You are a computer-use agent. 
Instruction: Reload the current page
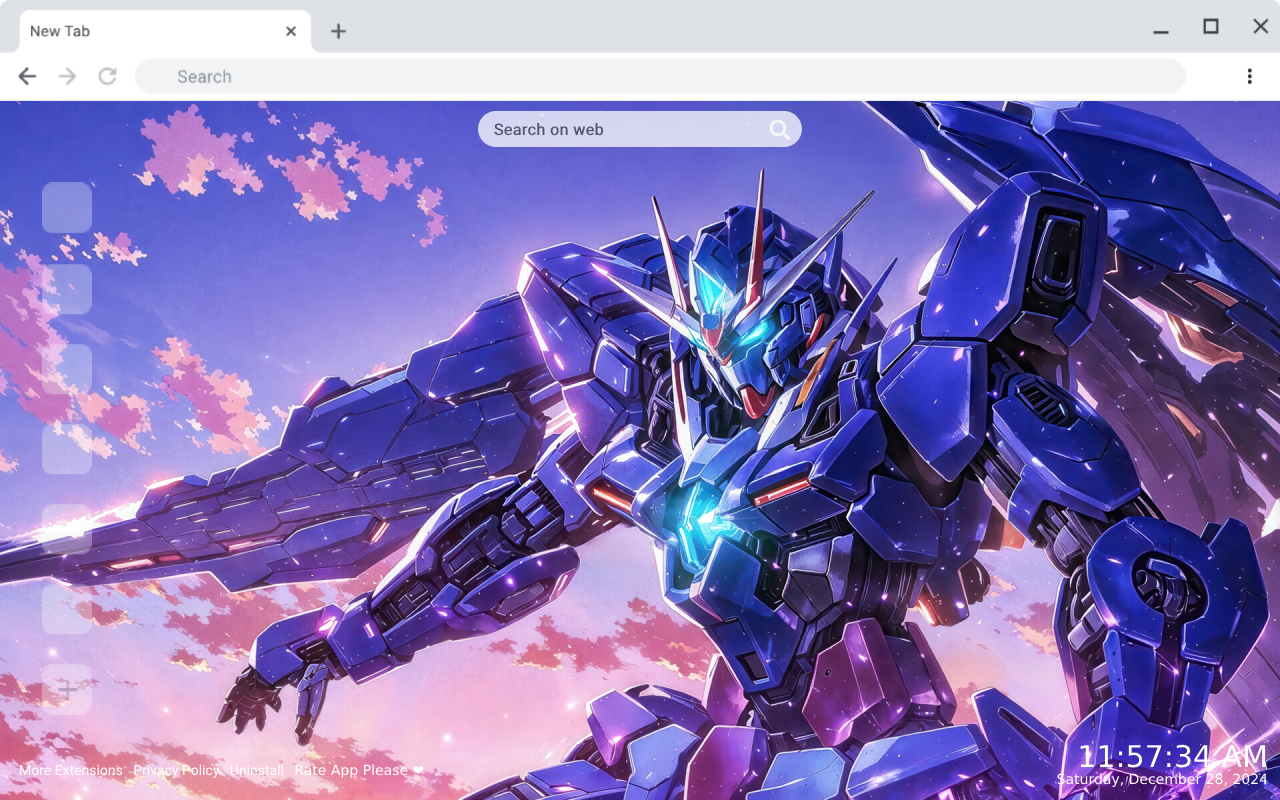click(107, 76)
